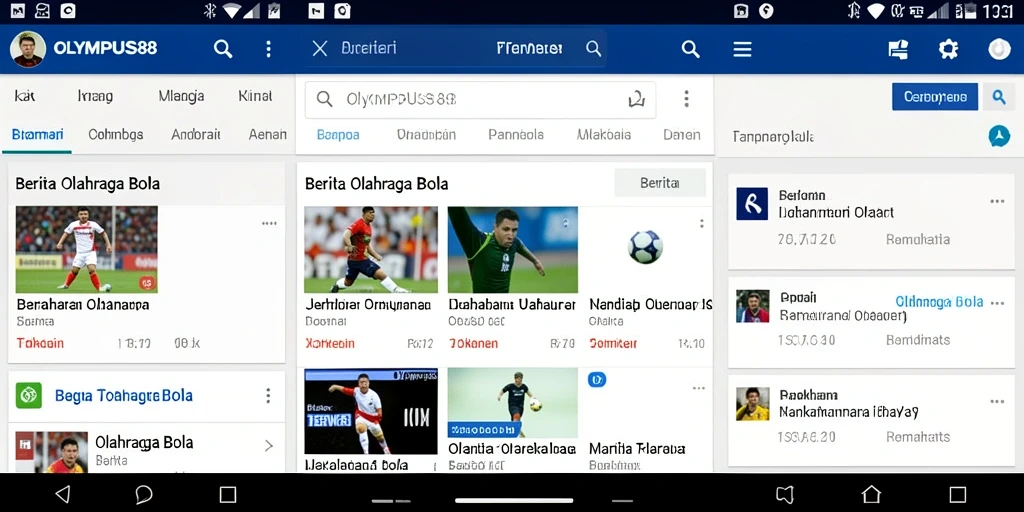Open the flag icon in top bar
The image size is (1024, 512).
[899, 49]
